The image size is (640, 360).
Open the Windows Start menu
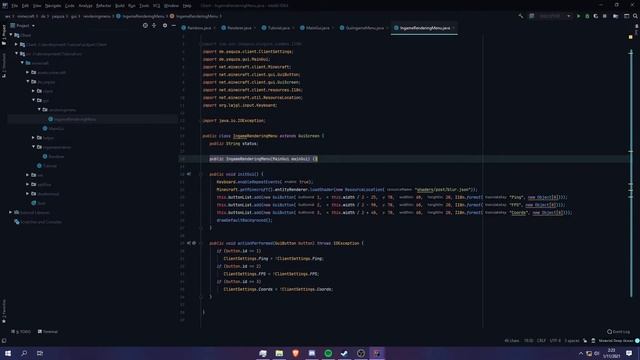pos(8,353)
